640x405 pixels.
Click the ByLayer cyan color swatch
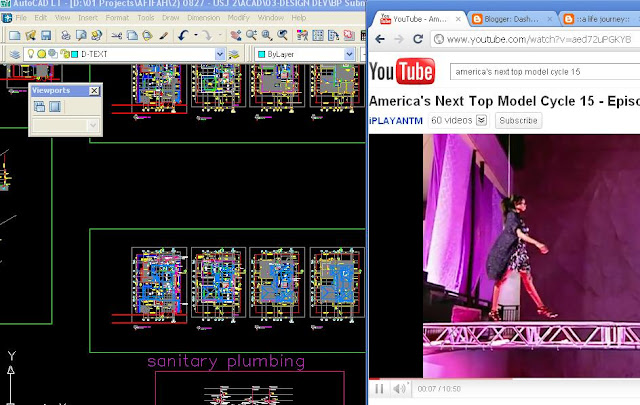click(262, 54)
